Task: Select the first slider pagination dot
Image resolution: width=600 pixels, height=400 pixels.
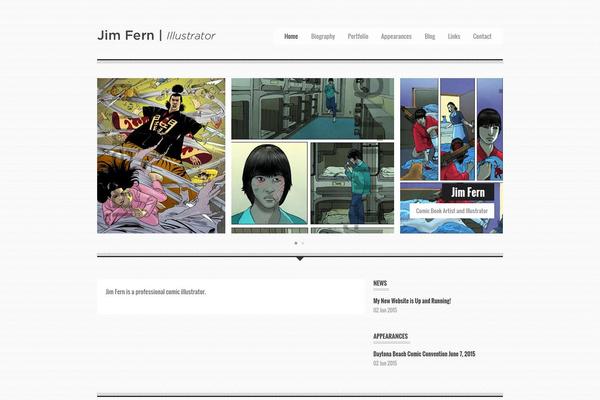Action: [x=296, y=243]
